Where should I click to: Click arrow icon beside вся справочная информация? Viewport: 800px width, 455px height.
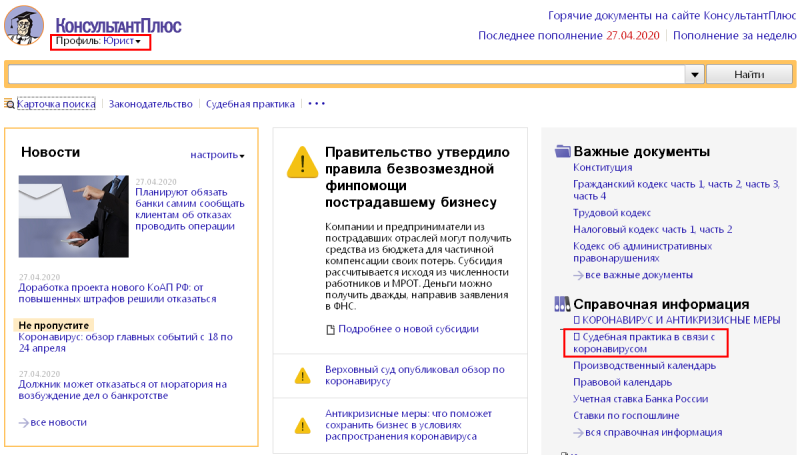pyautogui.click(x=578, y=433)
